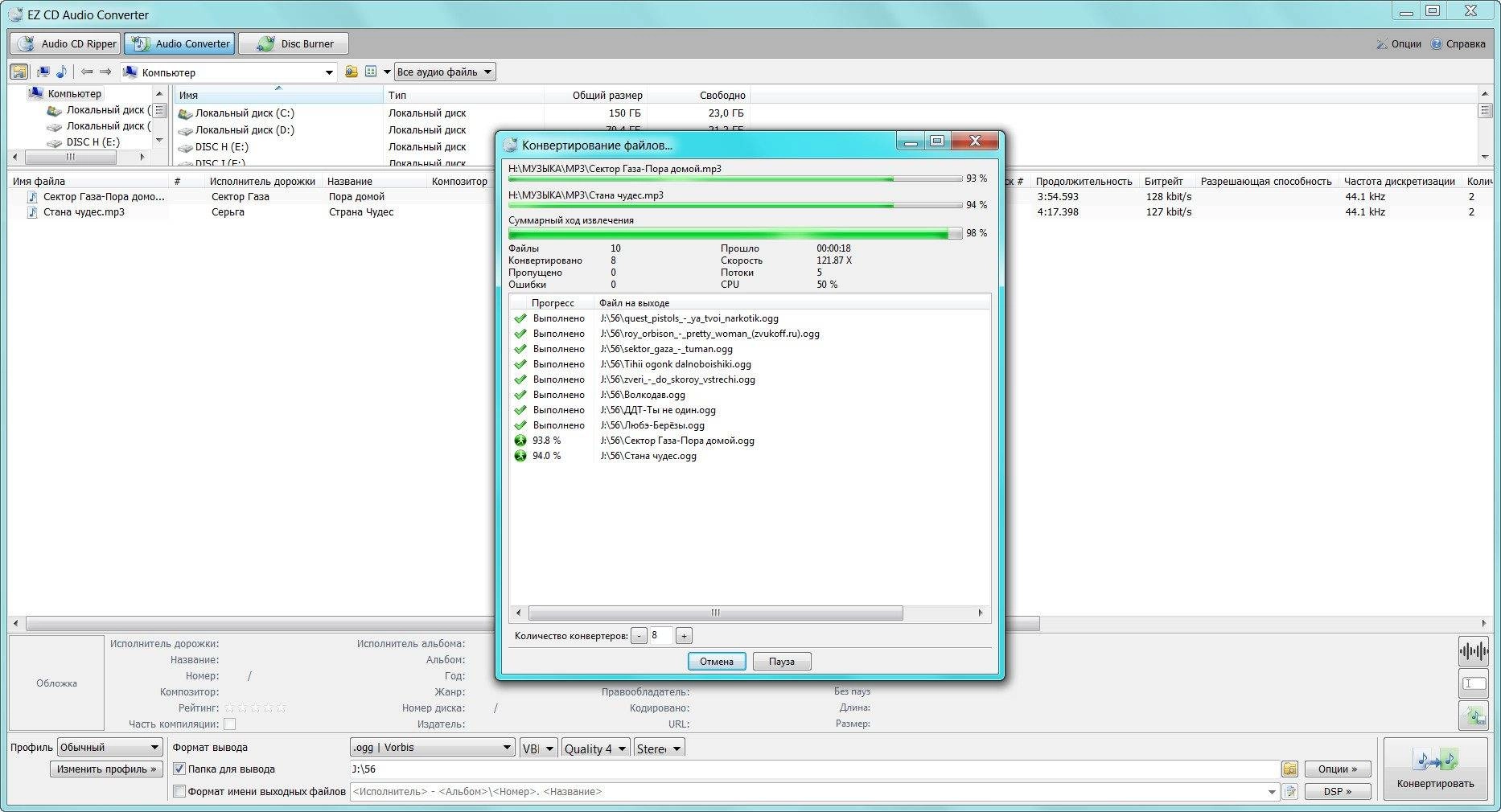Browse for output folder with folder icon
The image size is (1501, 812).
pyautogui.click(x=1289, y=769)
